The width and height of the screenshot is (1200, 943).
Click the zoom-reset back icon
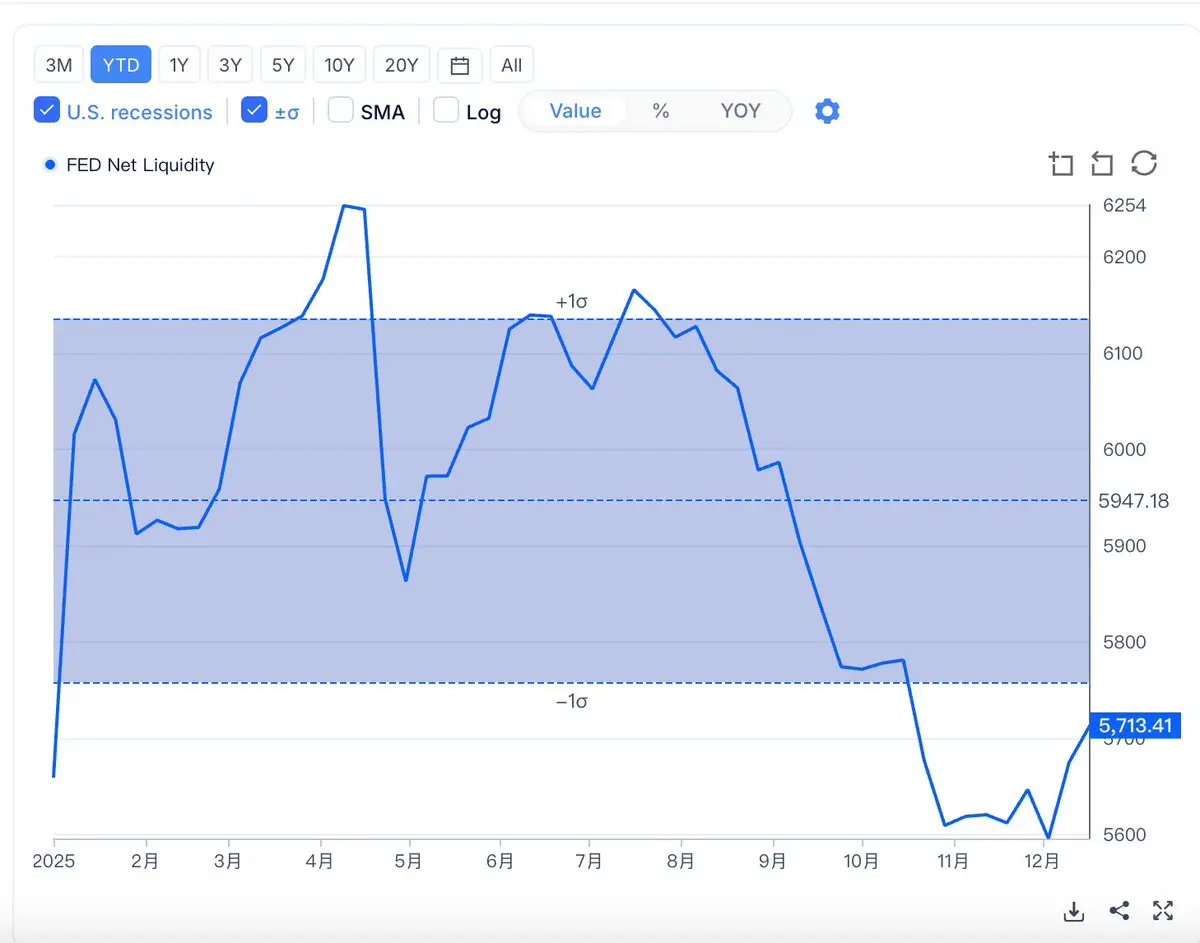1101,164
